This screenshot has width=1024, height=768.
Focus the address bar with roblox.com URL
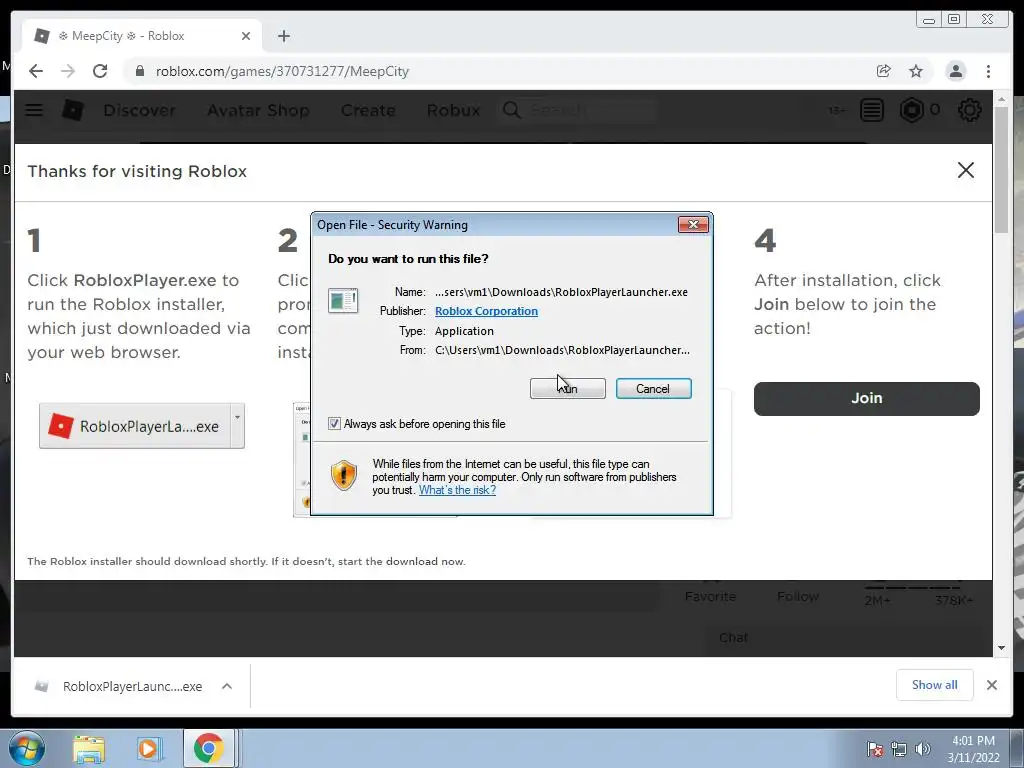tap(496, 71)
